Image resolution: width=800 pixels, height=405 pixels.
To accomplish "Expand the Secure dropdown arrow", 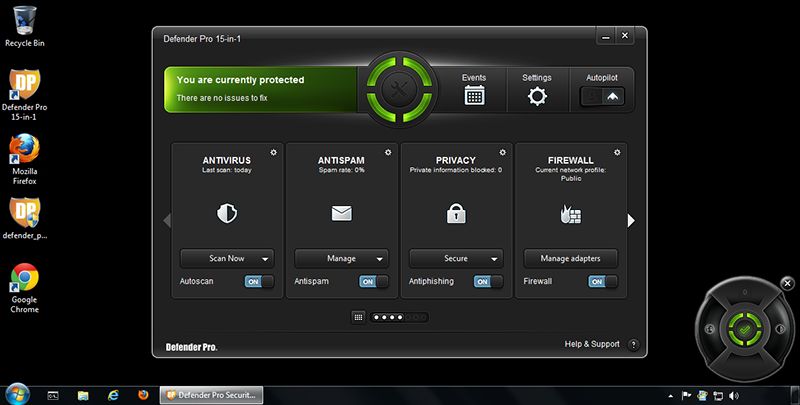I will 494,259.
